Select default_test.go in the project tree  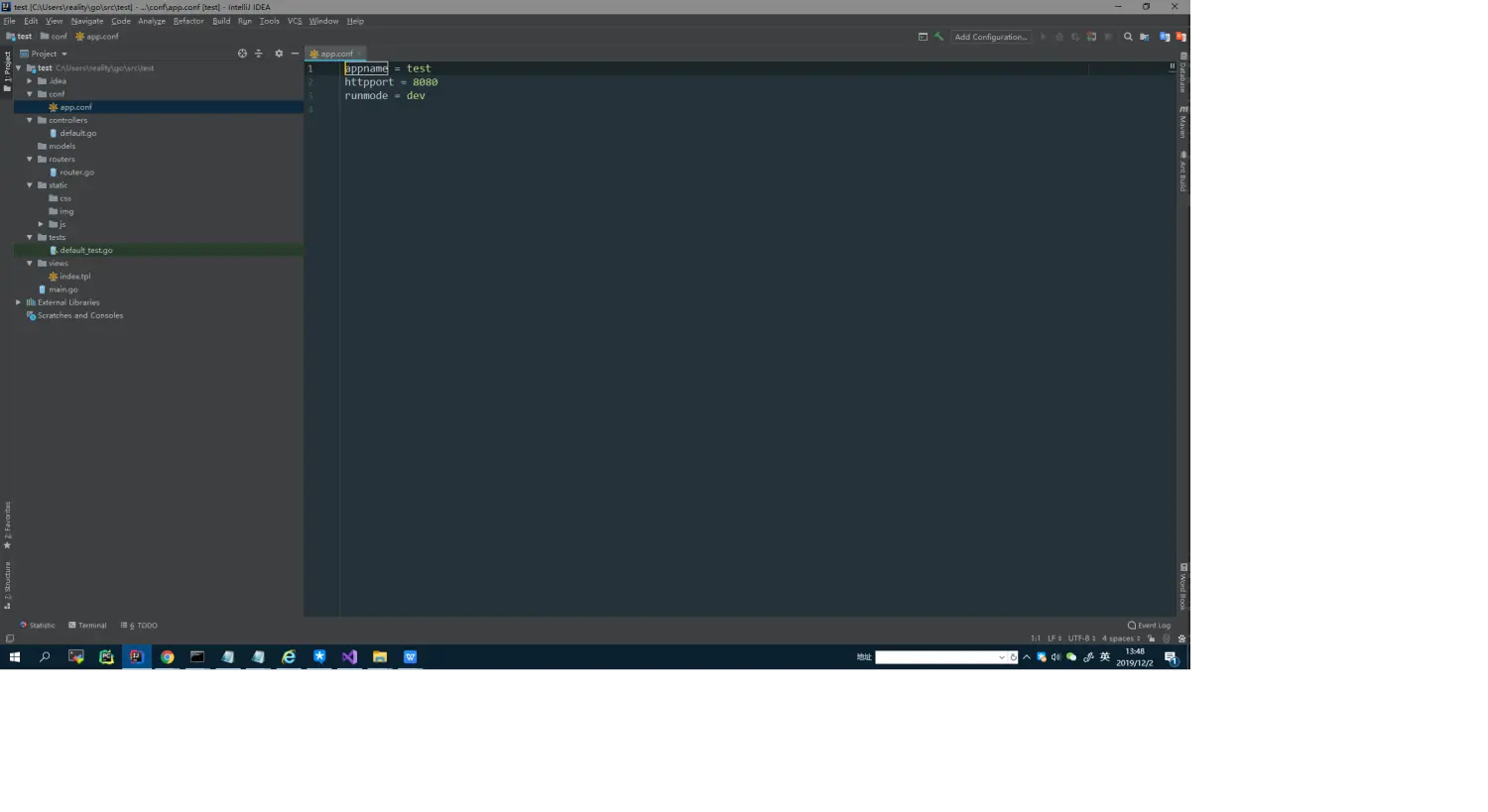(85, 250)
